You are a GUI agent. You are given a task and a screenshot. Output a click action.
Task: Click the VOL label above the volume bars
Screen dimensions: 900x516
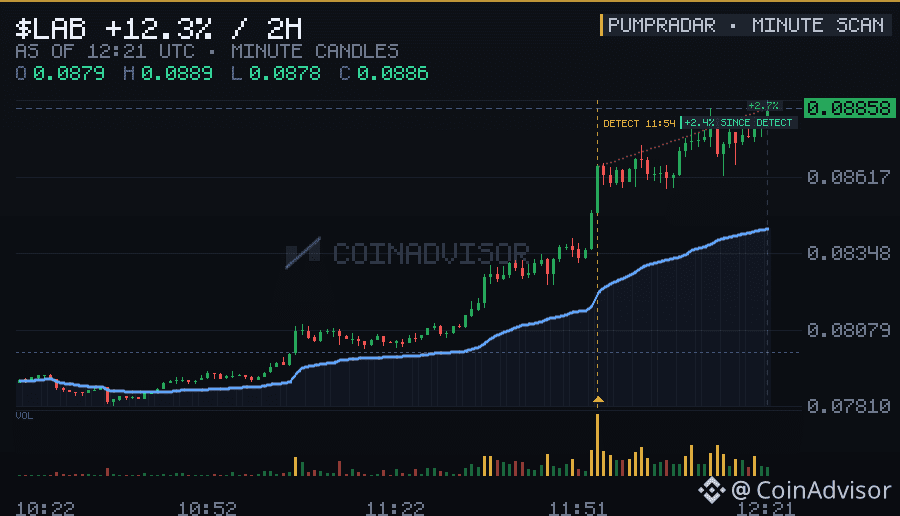[24, 416]
